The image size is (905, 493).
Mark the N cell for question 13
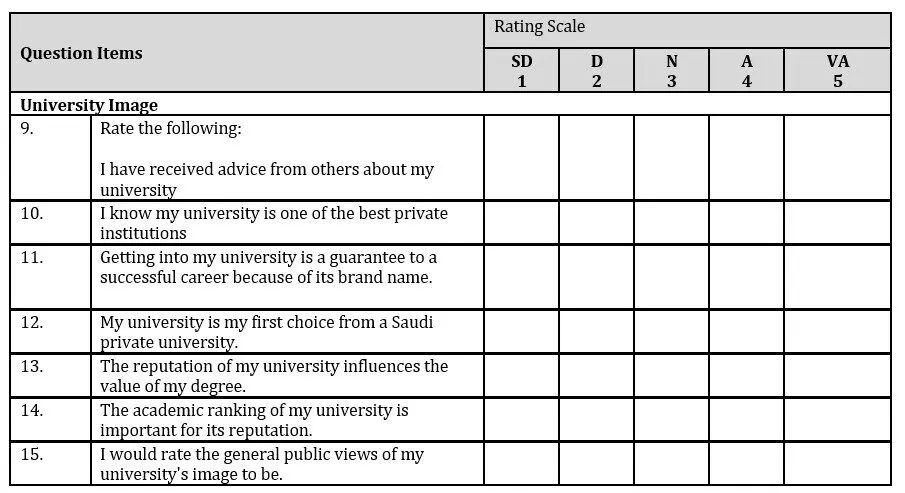point(671,376)
